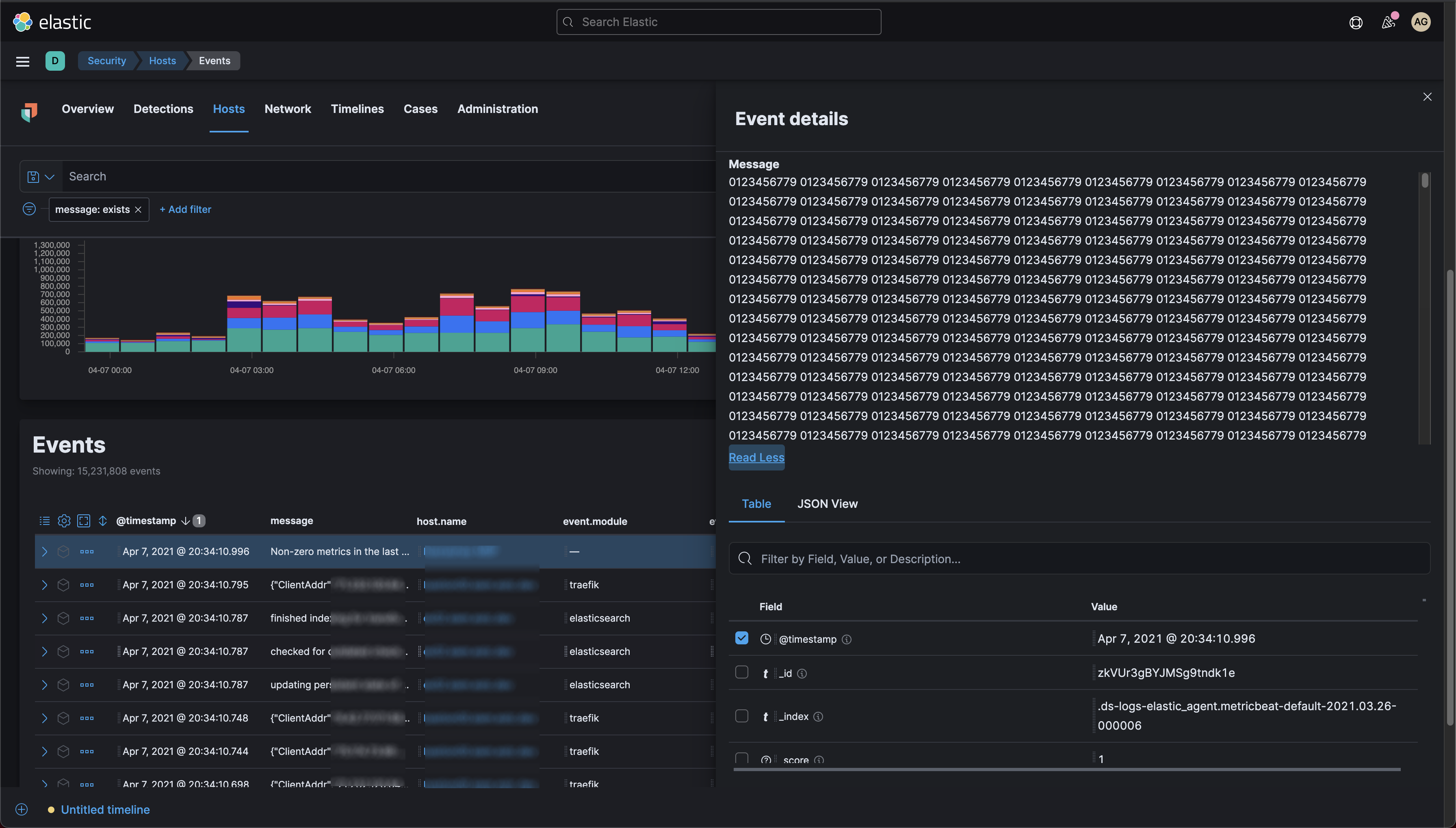The width and height of the screenshot is (1456, 828).
Task: Open more actions for 20:34:10.996 event
Action: point(87,552)
